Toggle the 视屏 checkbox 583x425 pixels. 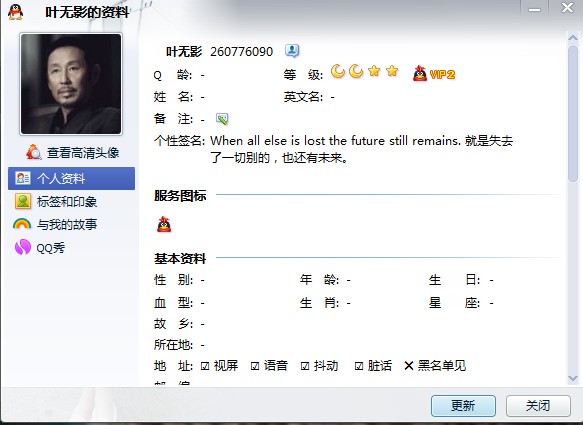tap(205, 366)
